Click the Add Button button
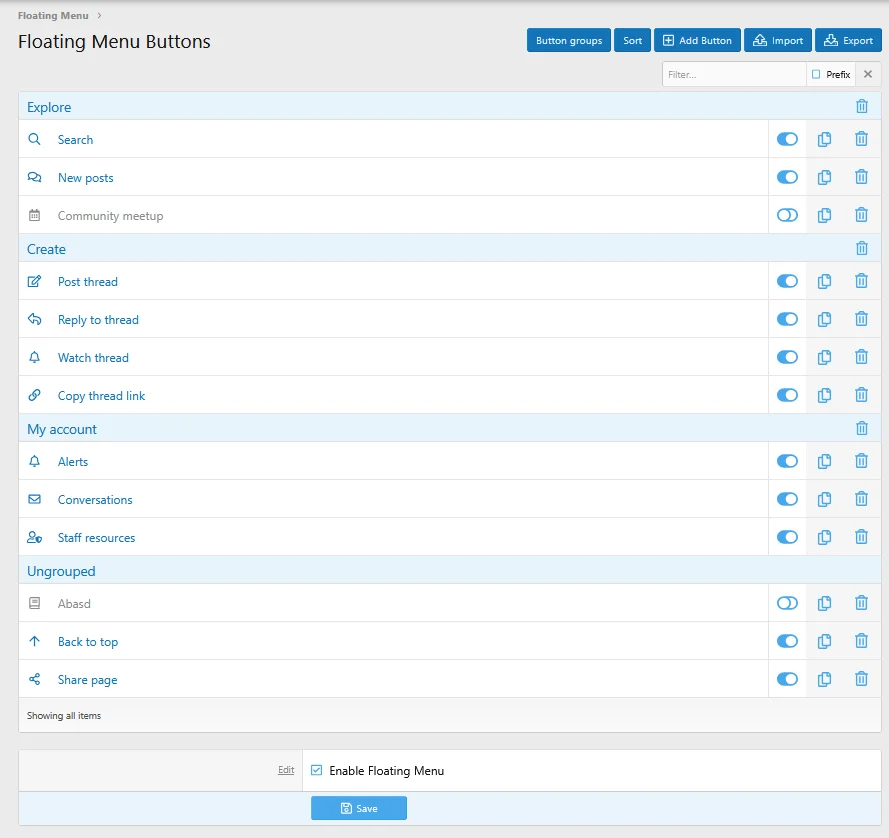Screen dimensions: 889x838 (697, 40)
